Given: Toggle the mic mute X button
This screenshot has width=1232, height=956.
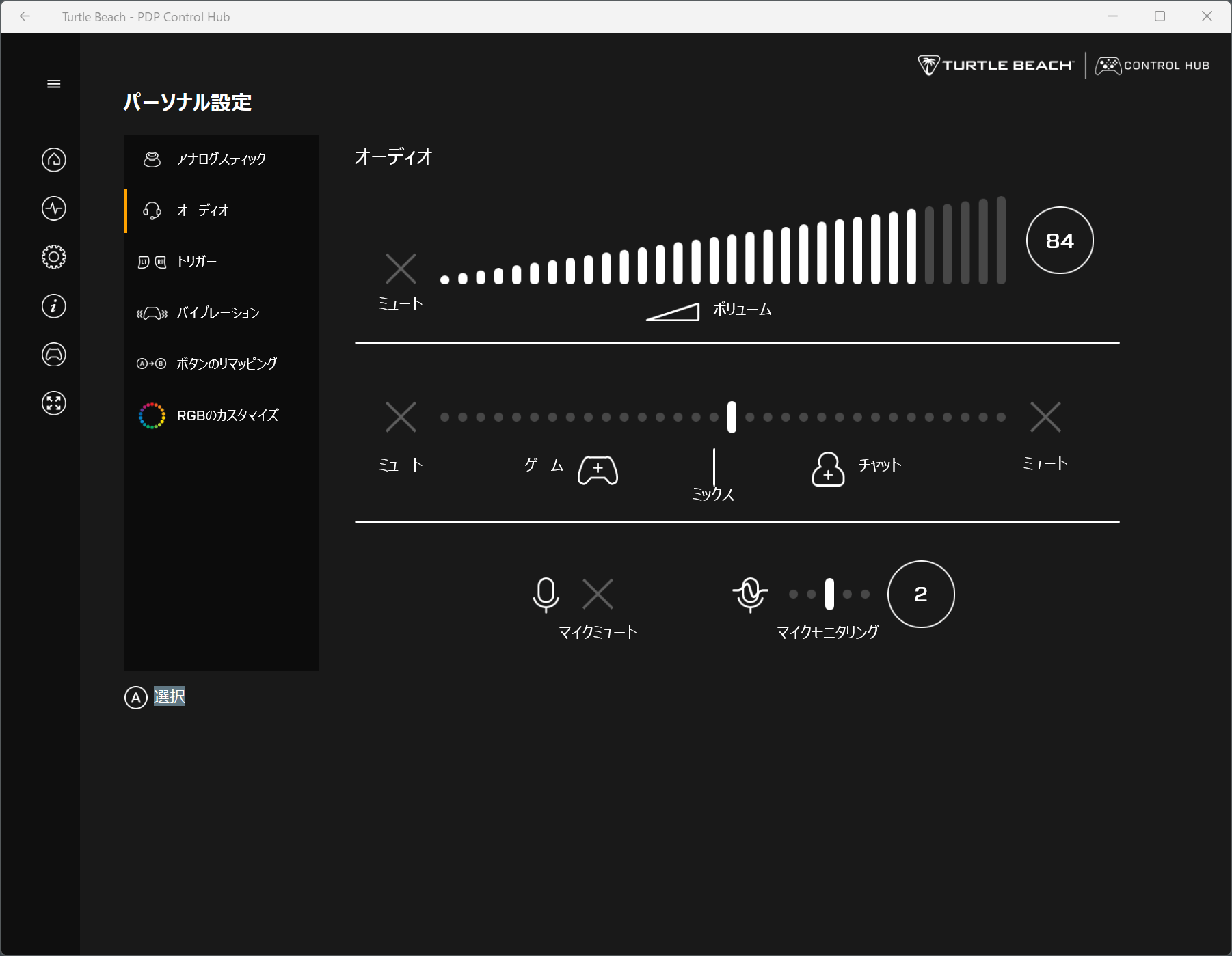Looking at the screenshot, I should pyautogui.click(x=598, y=594).
